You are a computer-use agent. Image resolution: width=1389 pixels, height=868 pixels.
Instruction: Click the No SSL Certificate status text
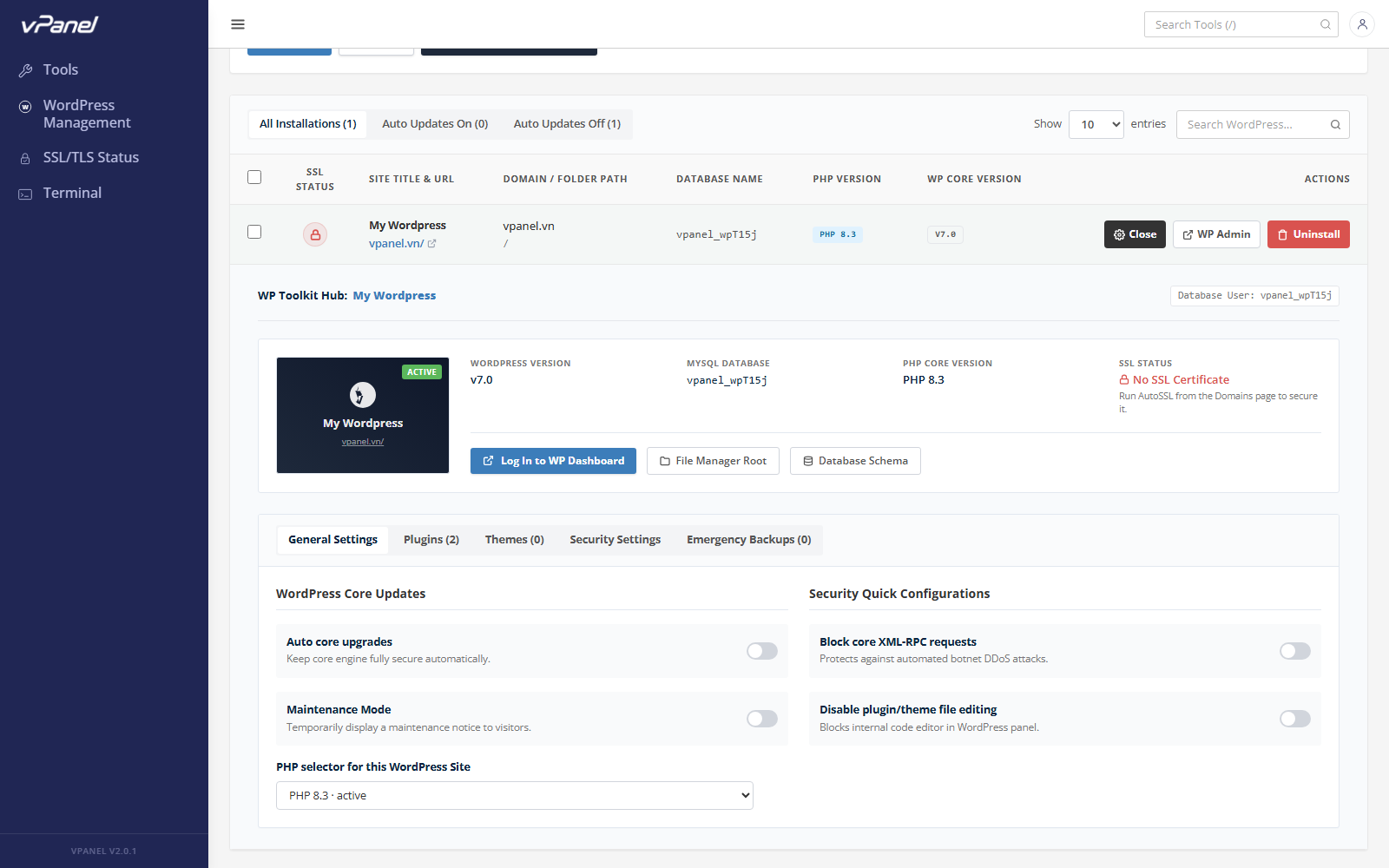[x=1181, y=380]
